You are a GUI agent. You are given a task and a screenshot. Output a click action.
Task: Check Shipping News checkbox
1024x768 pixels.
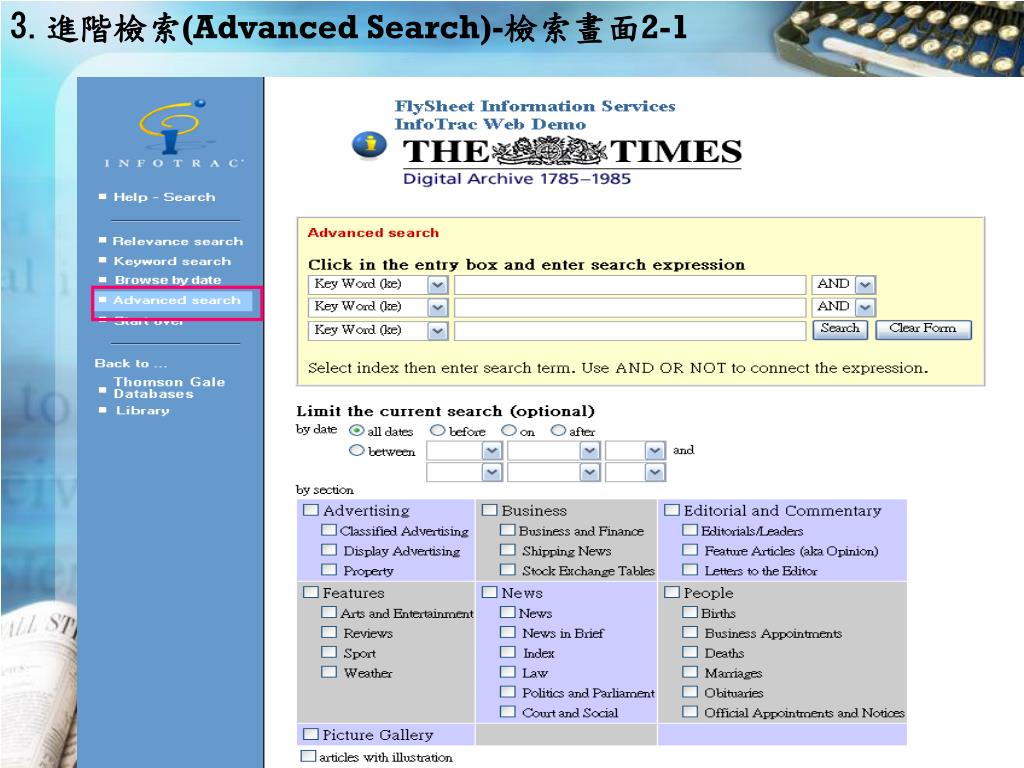click(x=507, y=550)
